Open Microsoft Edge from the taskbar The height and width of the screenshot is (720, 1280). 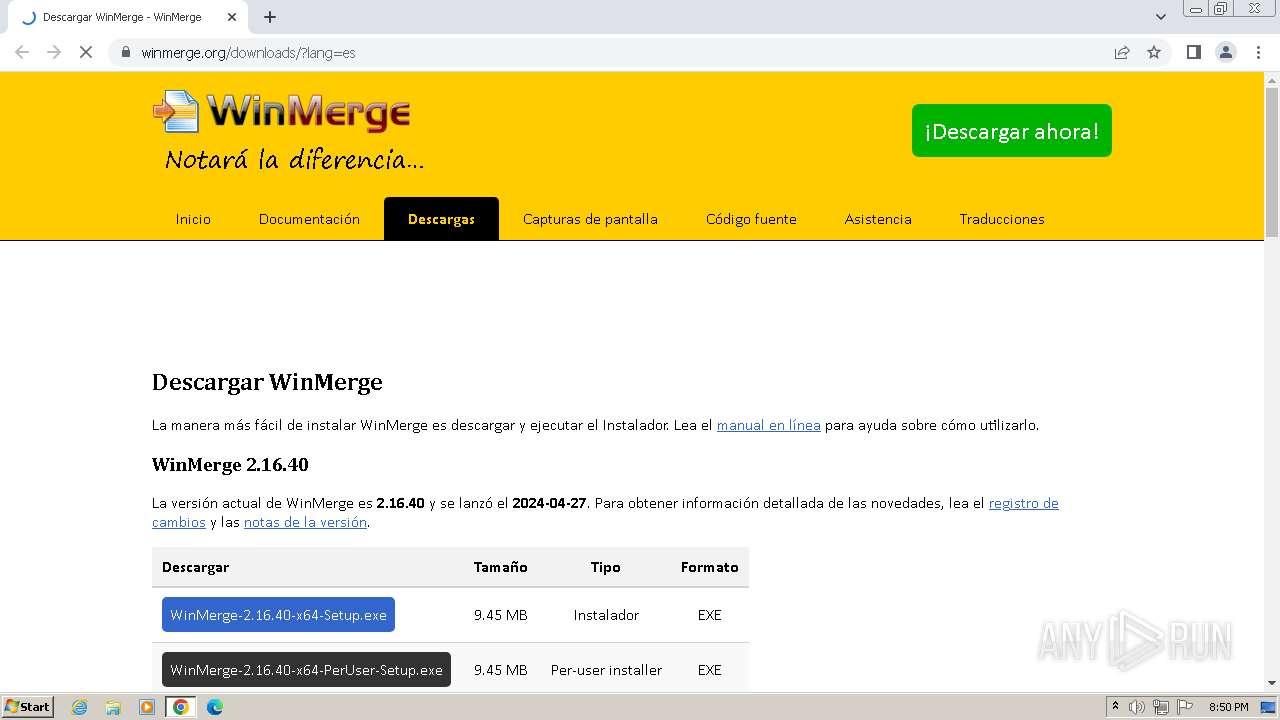point(214,707)
